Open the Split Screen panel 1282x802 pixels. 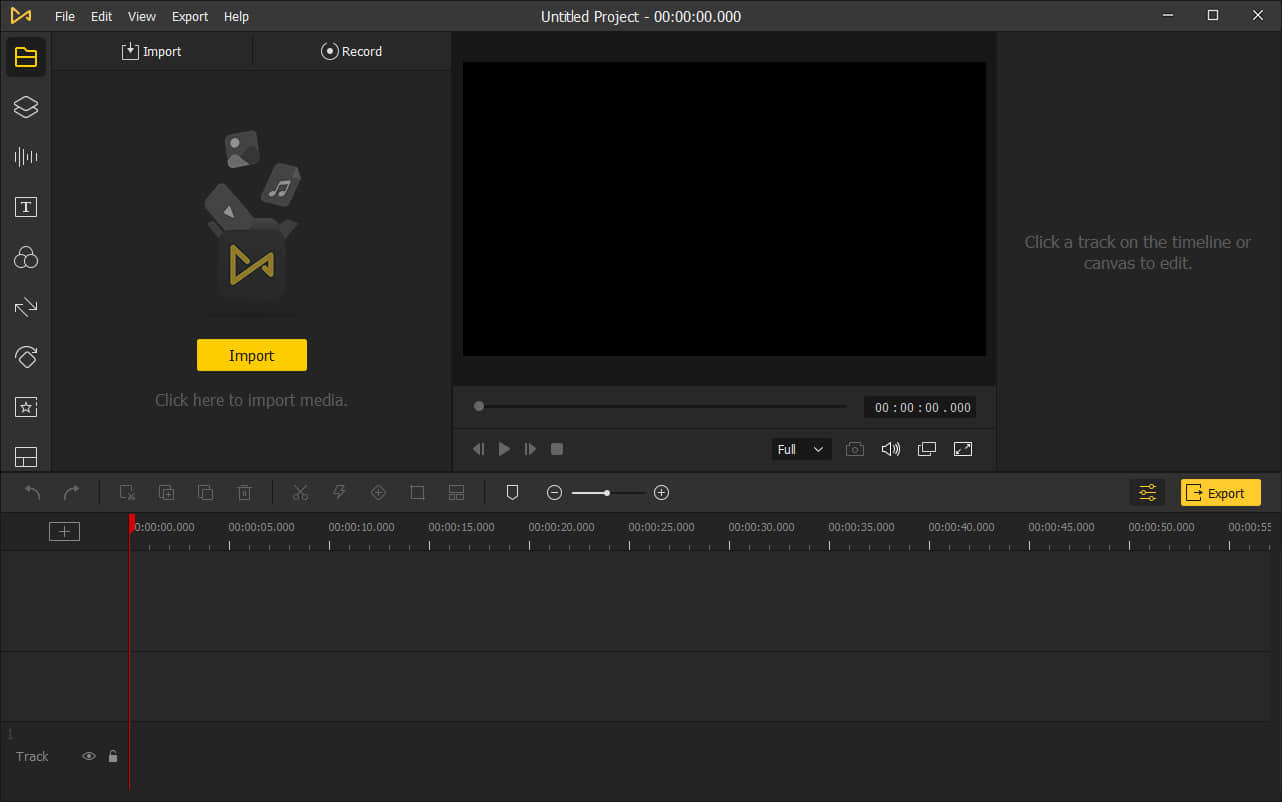point(26,457)
